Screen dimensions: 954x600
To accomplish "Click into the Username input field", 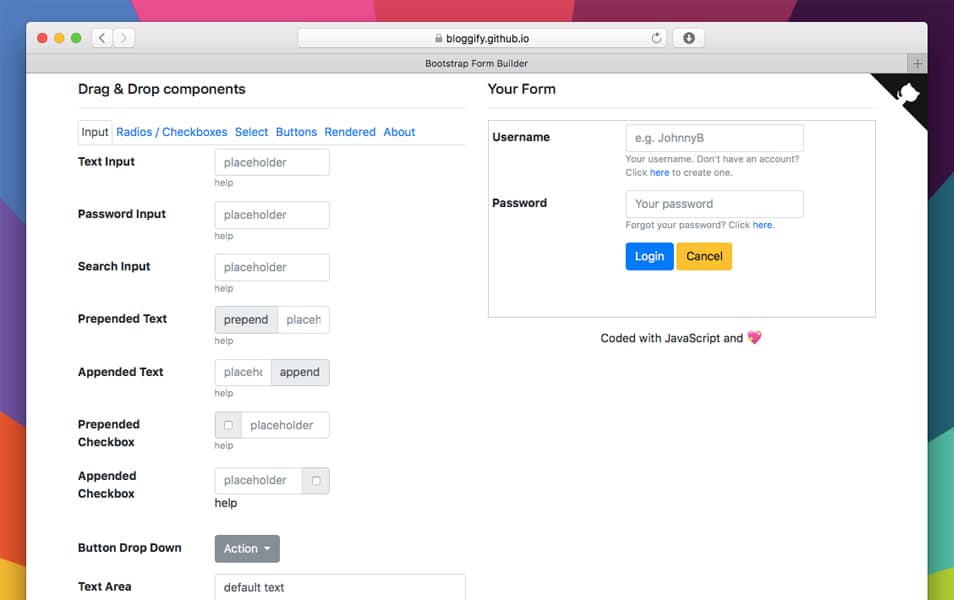I will coord(714,138).
